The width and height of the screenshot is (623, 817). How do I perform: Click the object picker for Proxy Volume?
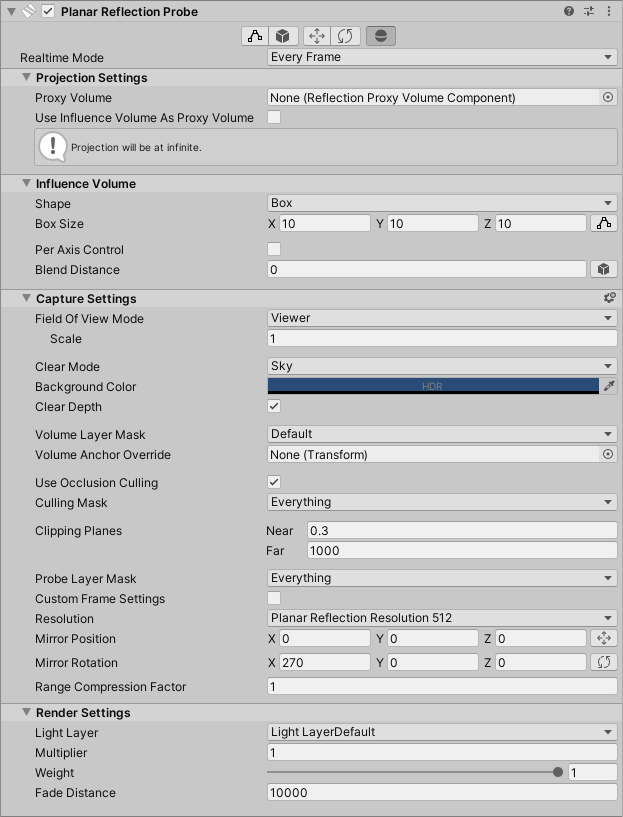pyautogui.click(x=607, y=98)
